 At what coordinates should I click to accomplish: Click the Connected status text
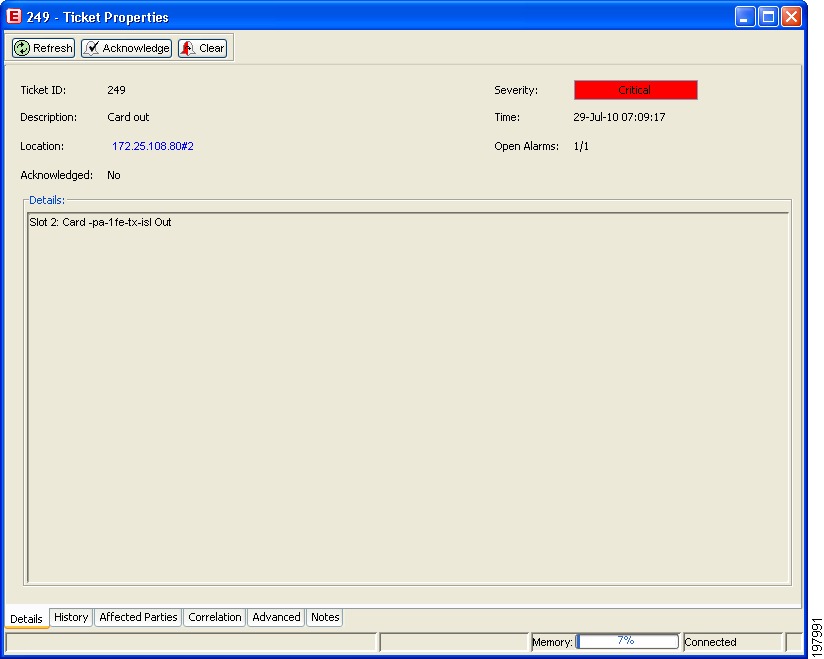click(x=710, y=642)
